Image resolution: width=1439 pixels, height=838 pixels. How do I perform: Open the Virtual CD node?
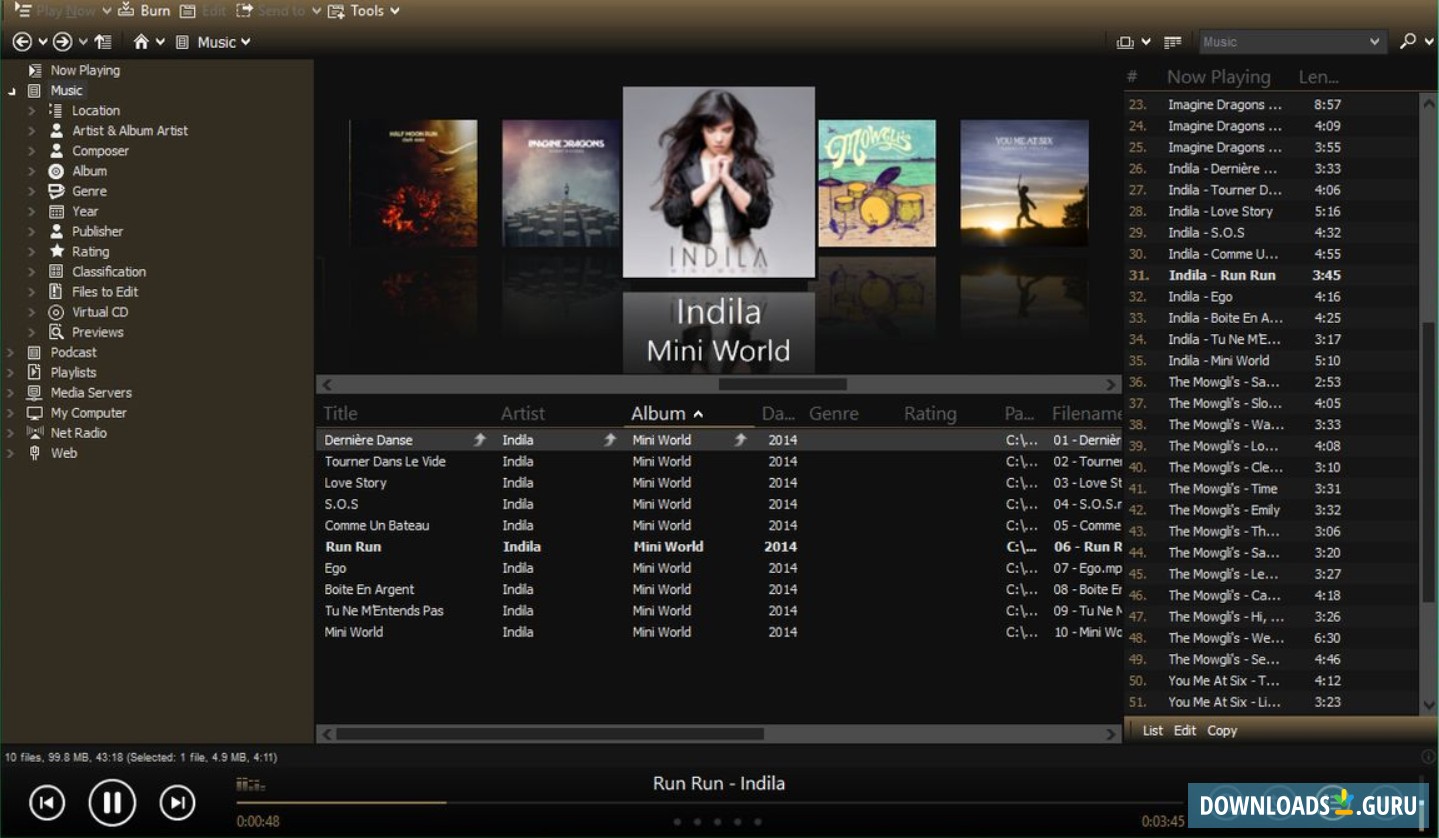click(100, 312)
